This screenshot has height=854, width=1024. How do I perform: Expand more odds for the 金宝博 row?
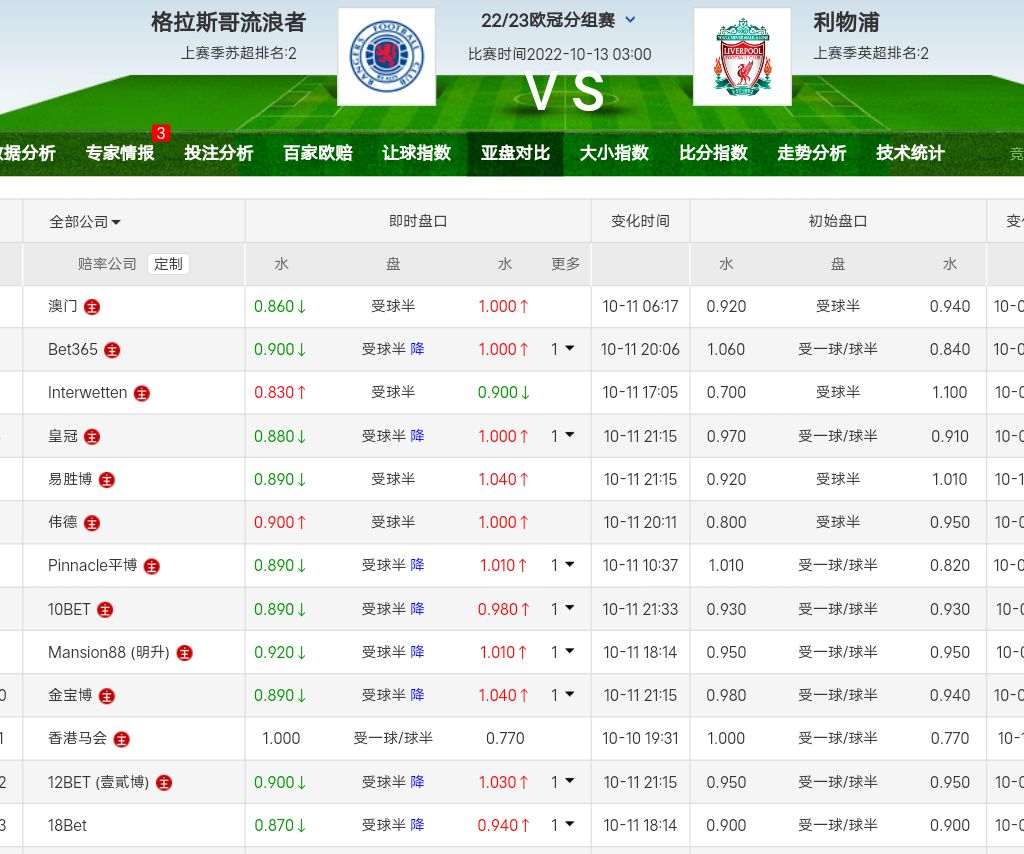click(563, 695)
